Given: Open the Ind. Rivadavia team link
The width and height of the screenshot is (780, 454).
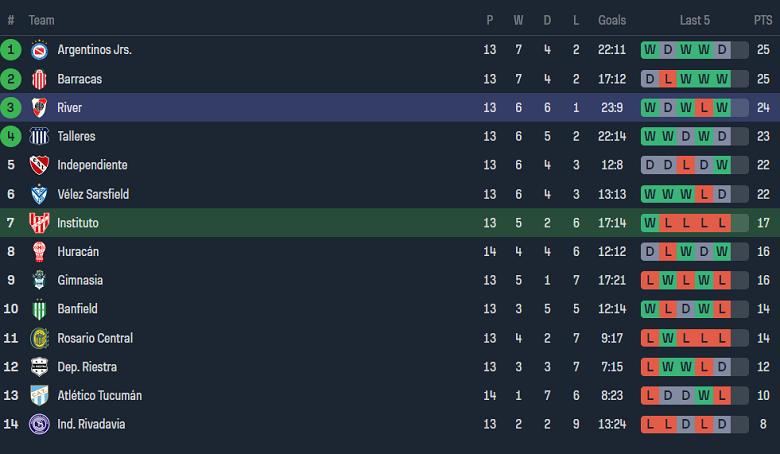Looking at the screenshot, I should (x=91, y=424).
